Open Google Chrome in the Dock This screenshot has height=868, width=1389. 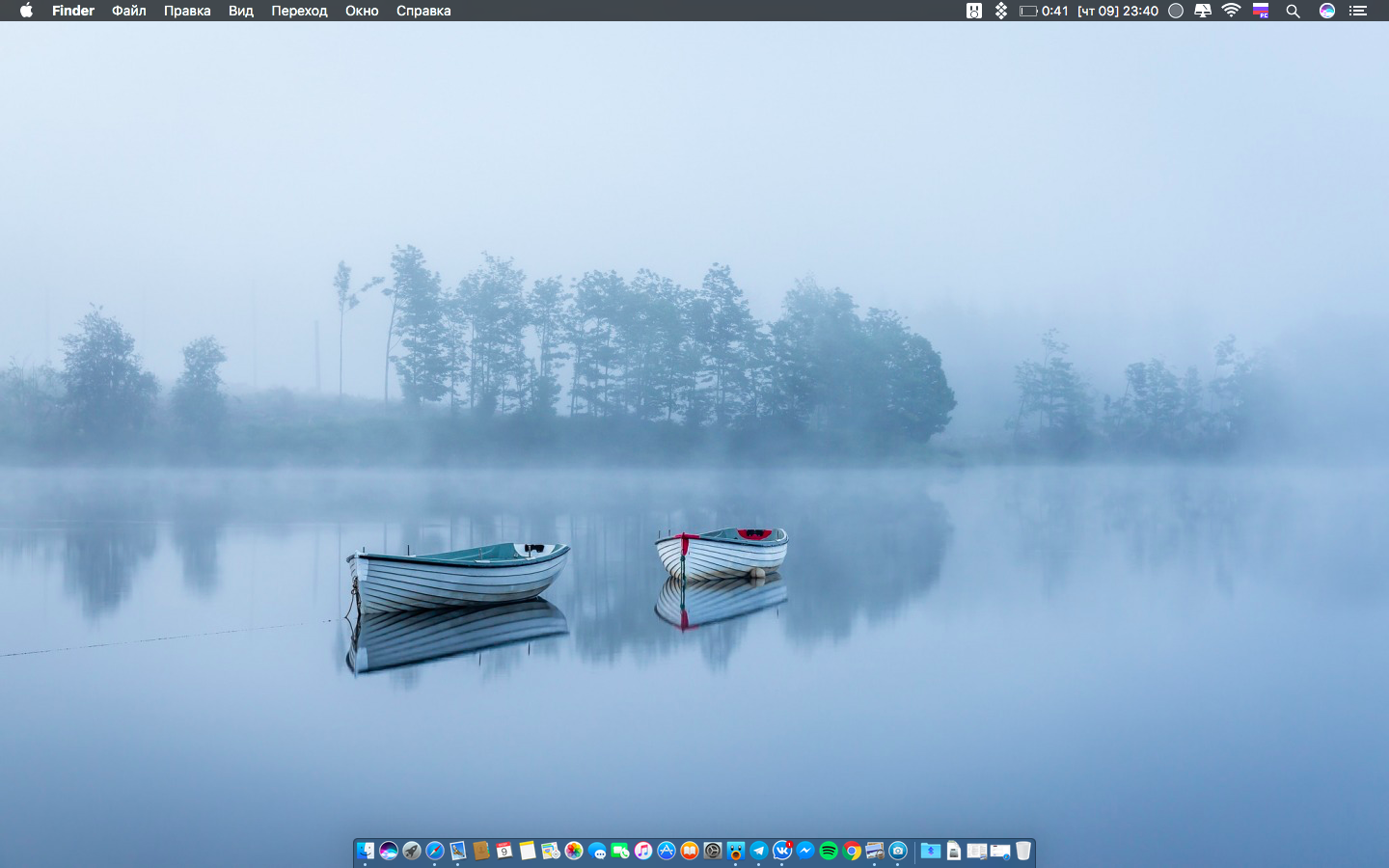(x=852, y=851)
